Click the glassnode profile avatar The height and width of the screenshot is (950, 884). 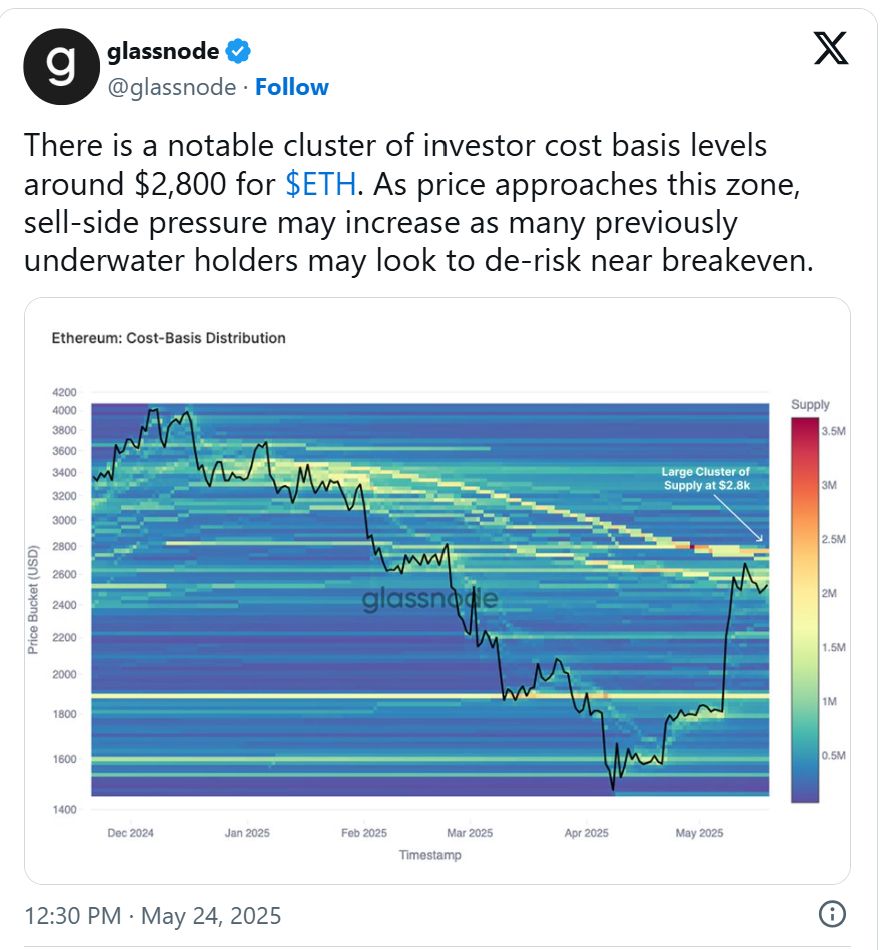61,66
